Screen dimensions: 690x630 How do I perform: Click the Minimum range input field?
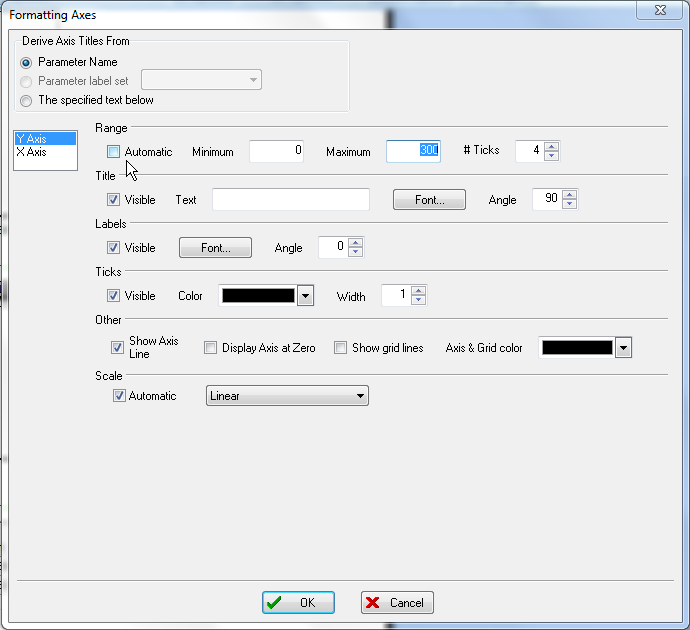click(276, 151)
